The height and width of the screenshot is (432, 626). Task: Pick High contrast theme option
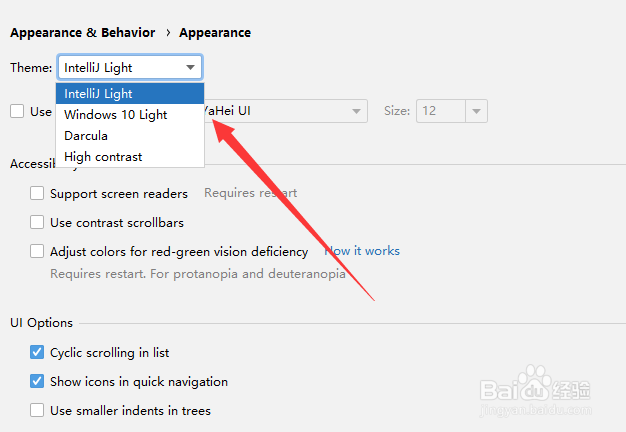coord(130,157)
